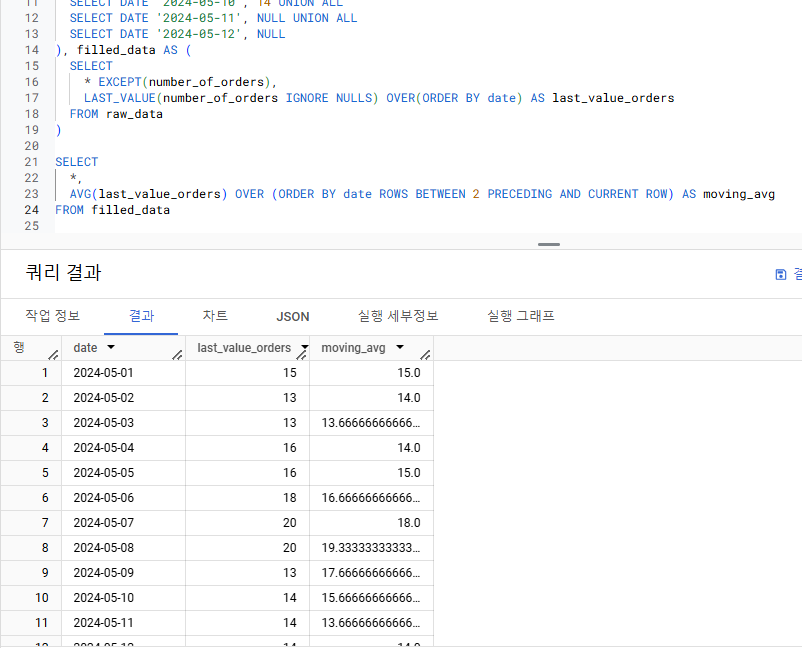This screenshot has width=802, height=648.
Task: Click line number 14 in the gutter
Action: coord(31,50)
